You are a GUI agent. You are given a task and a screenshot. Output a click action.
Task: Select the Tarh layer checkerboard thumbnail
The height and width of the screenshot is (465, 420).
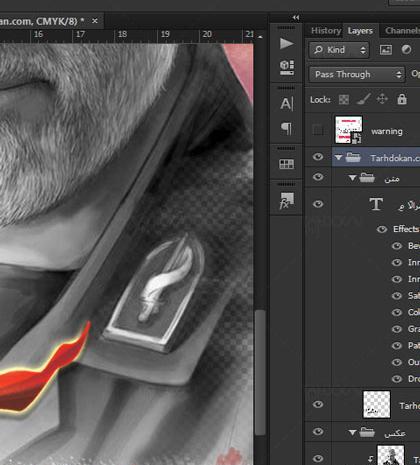[x=376, y=404]
